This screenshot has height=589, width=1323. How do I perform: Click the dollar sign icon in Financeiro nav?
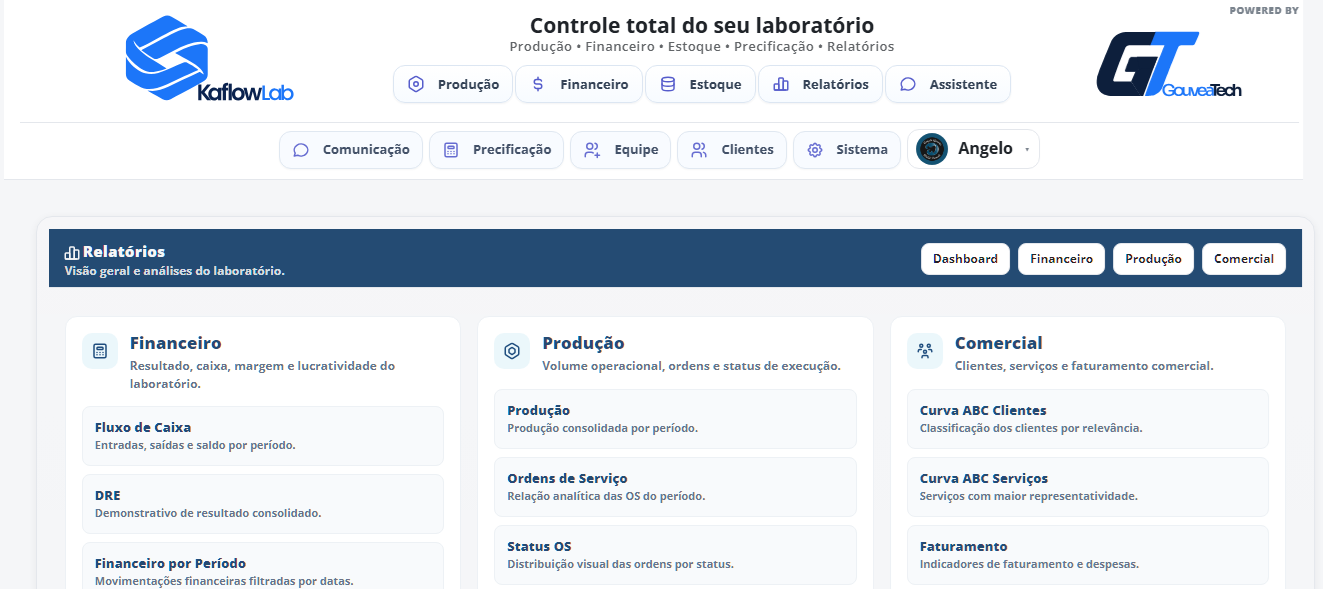(538, 85)
